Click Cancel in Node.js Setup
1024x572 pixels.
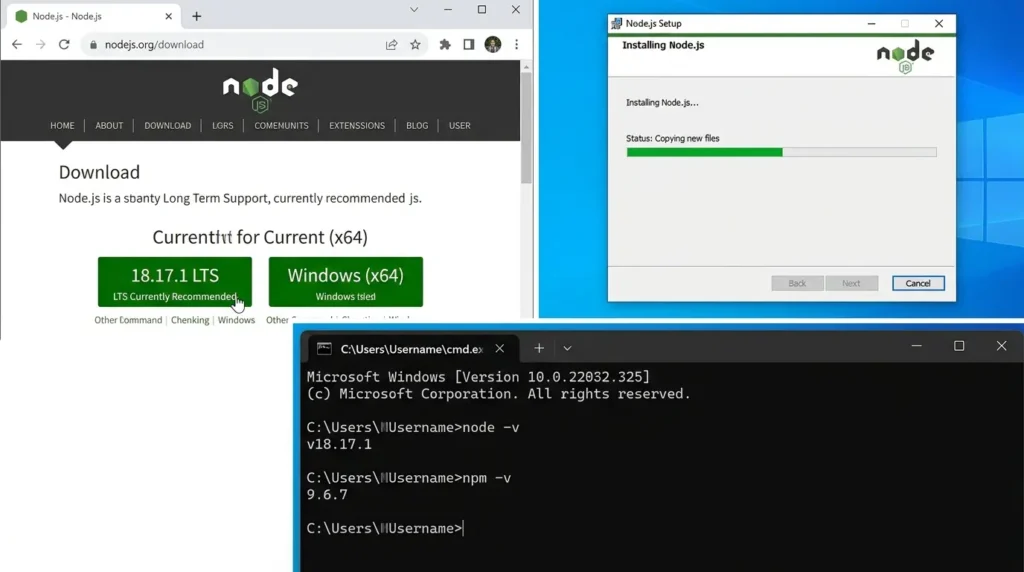tap(918, 283)
